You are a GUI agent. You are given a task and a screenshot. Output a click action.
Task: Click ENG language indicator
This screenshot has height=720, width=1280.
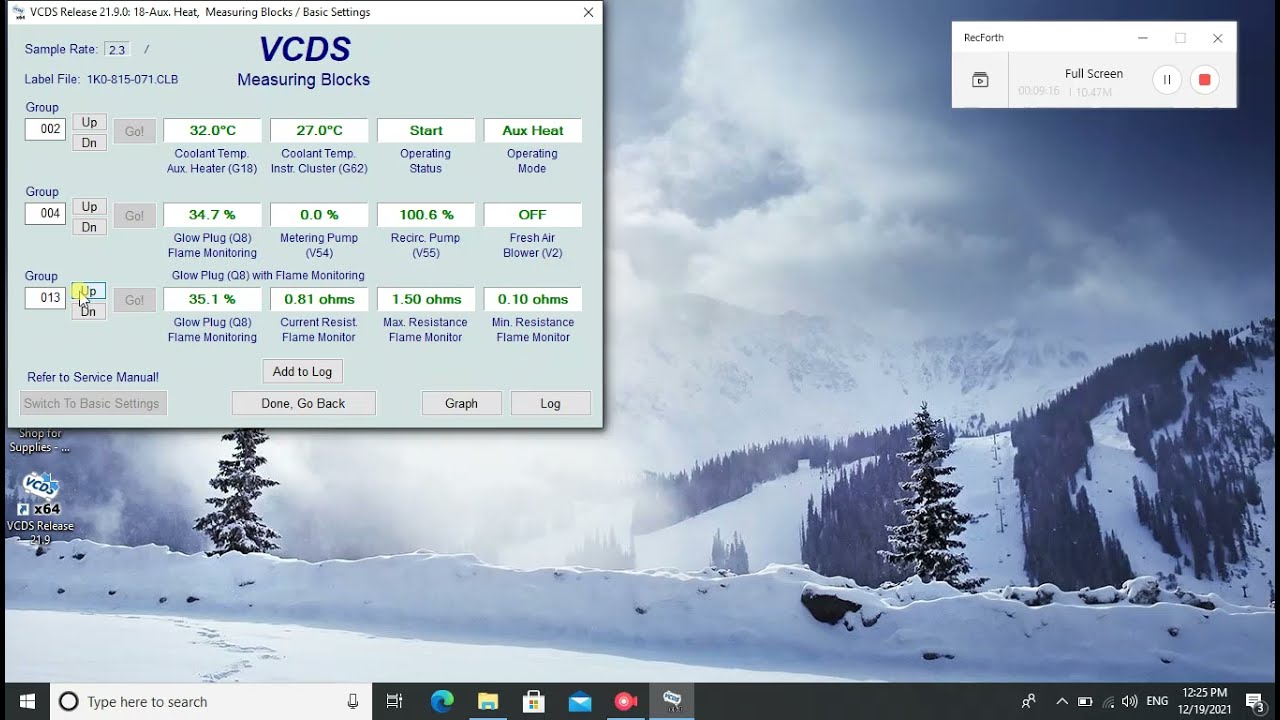pyautogui.click(x=1157, y=702)
